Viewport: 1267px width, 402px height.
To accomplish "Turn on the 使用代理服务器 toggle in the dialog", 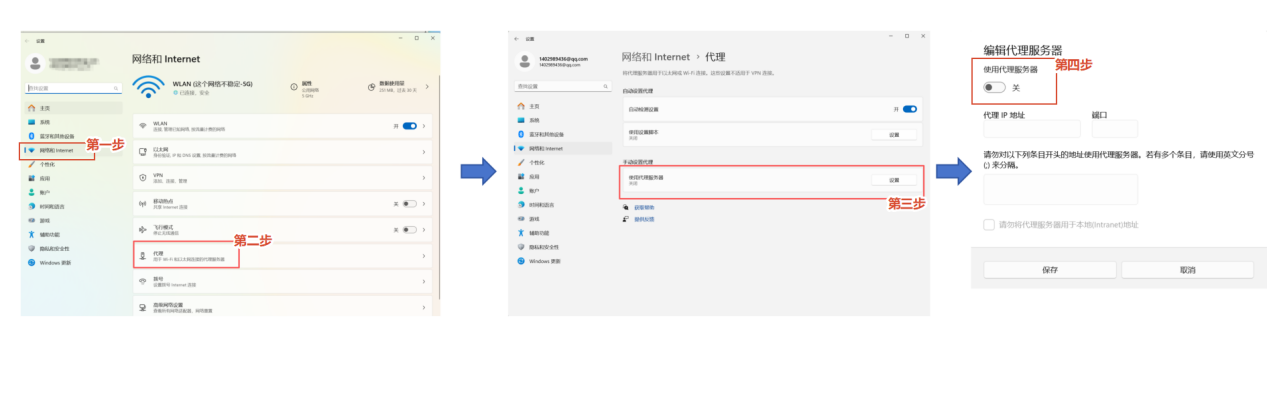I will (993, 87).
